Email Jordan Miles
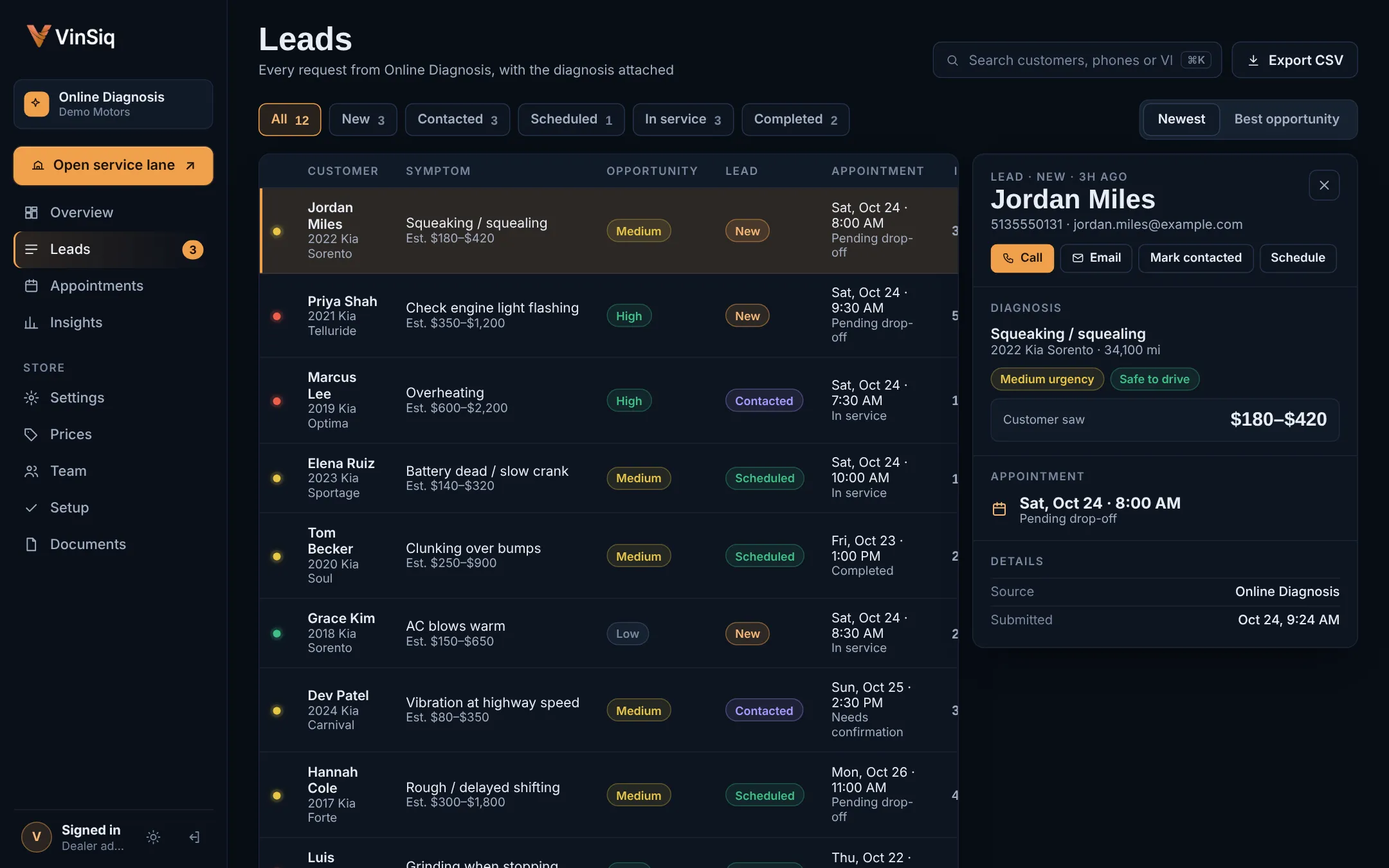The height and width of the screenshot is (868, 1389). [1096, 258]
